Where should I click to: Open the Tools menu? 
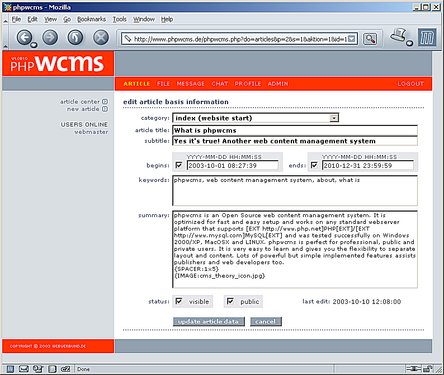coord(119,19)
